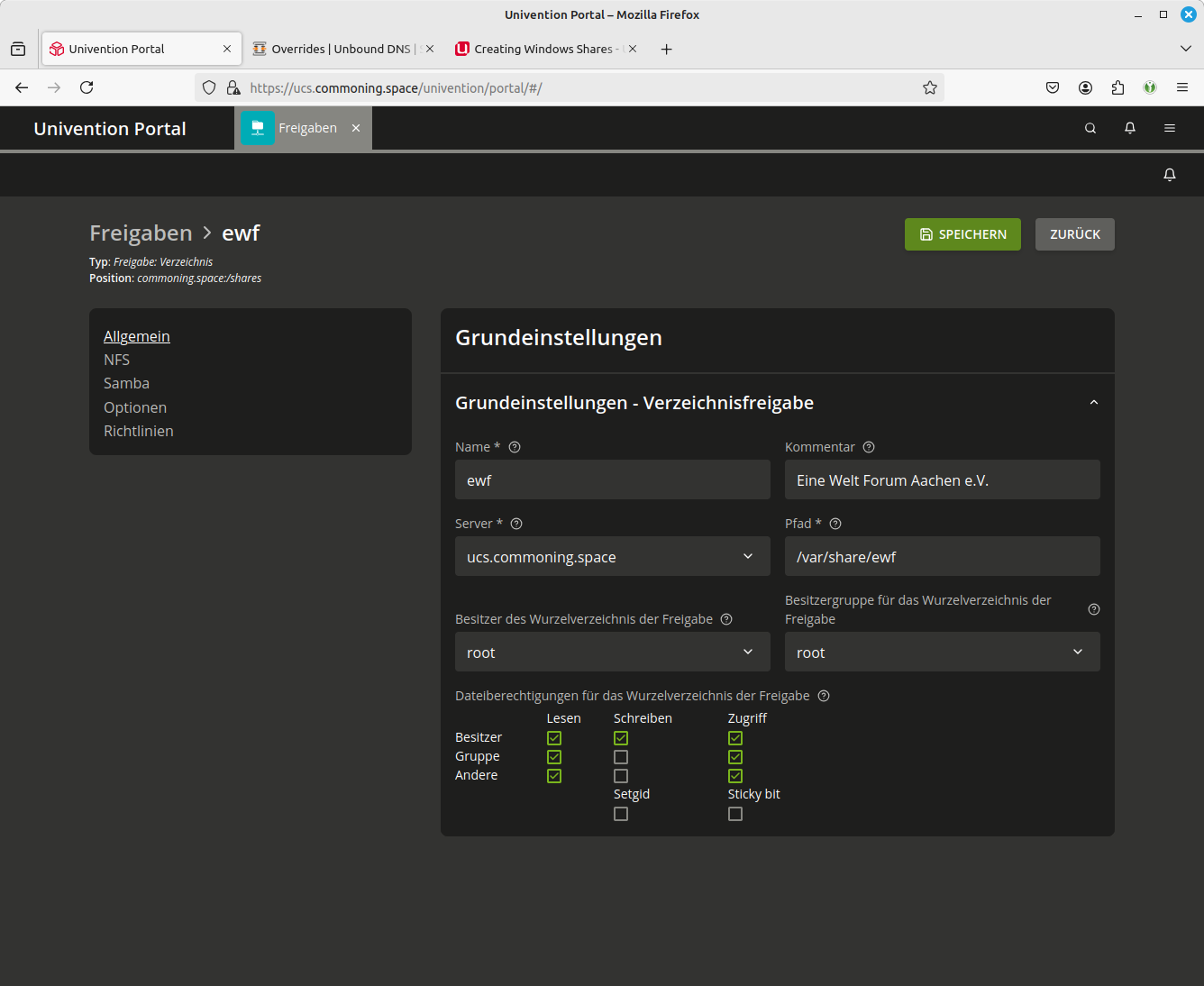Enable Andere Schreiben permission
Image resolution: width=1204 pixels, height=986 pixels.
[x=621, y=776]
